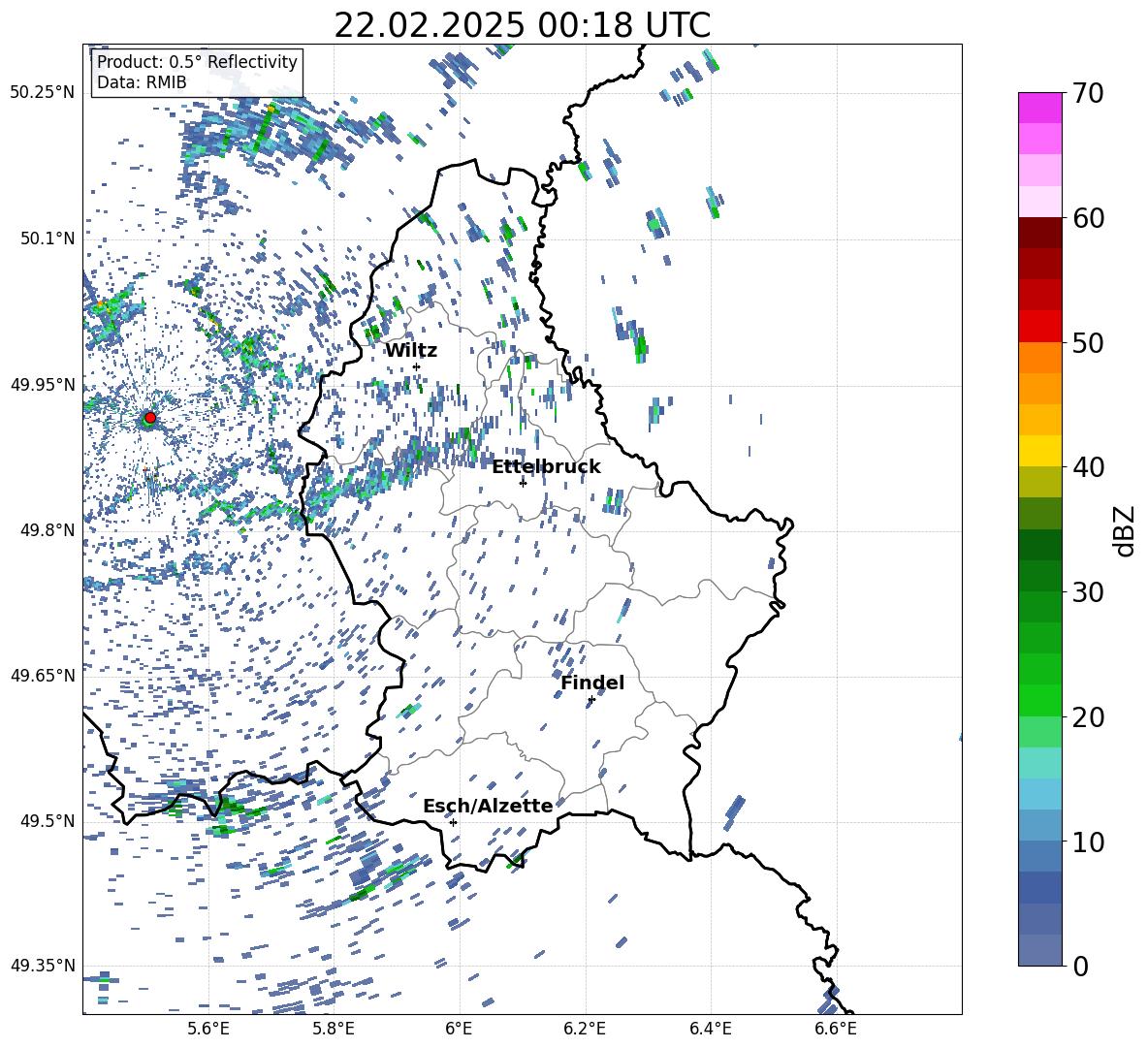Click the dBZ colorbar axis label

pyautogui.click(x=1124, y=530)
